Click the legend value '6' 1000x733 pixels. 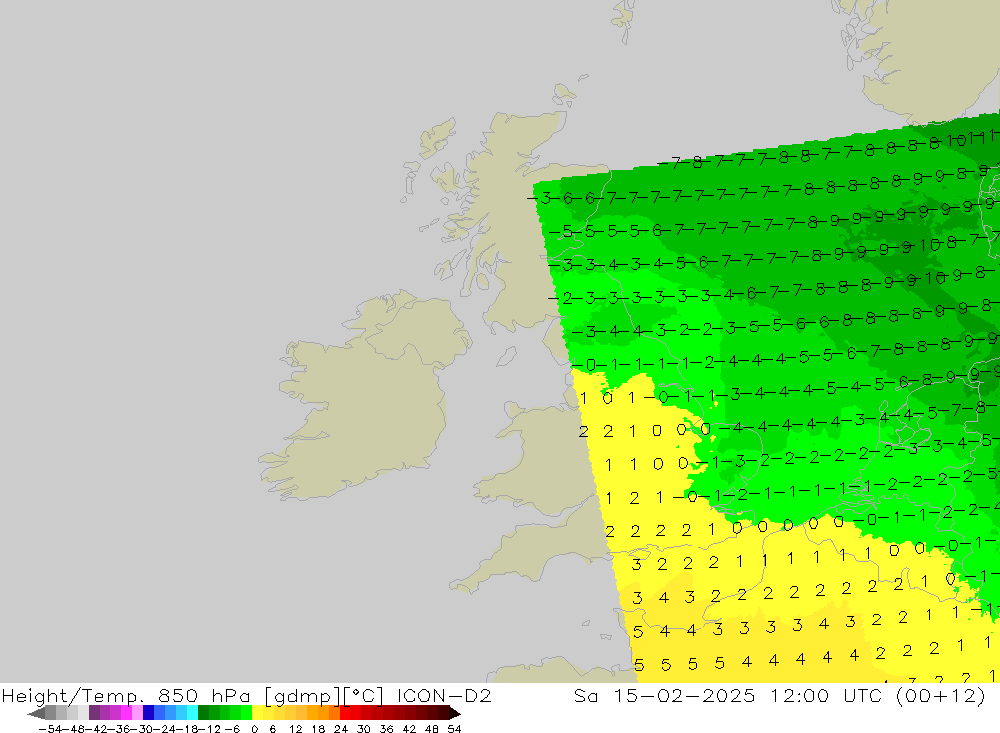[272, 729]
